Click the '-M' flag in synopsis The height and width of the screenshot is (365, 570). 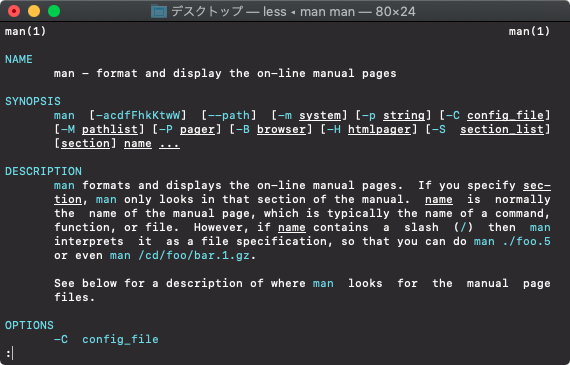(x=68, y=129)
